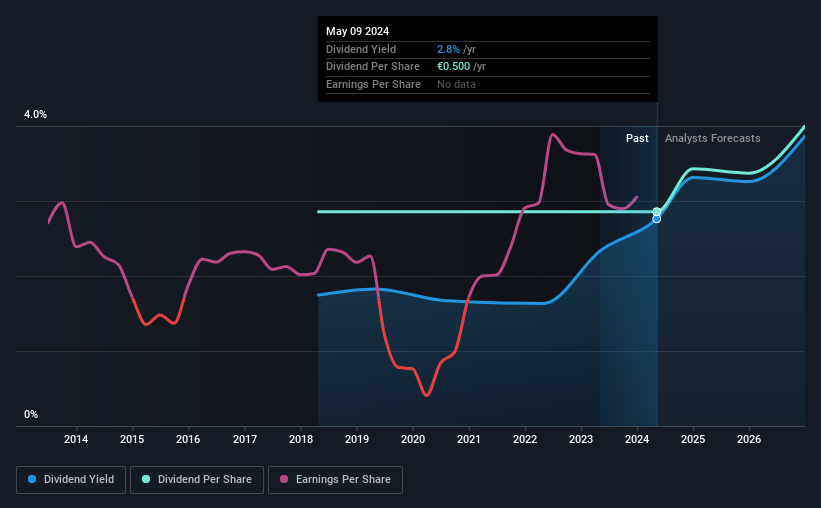Click the teal Dividend Per Share legend dot

pyautogui.click(x=146, y=479)
